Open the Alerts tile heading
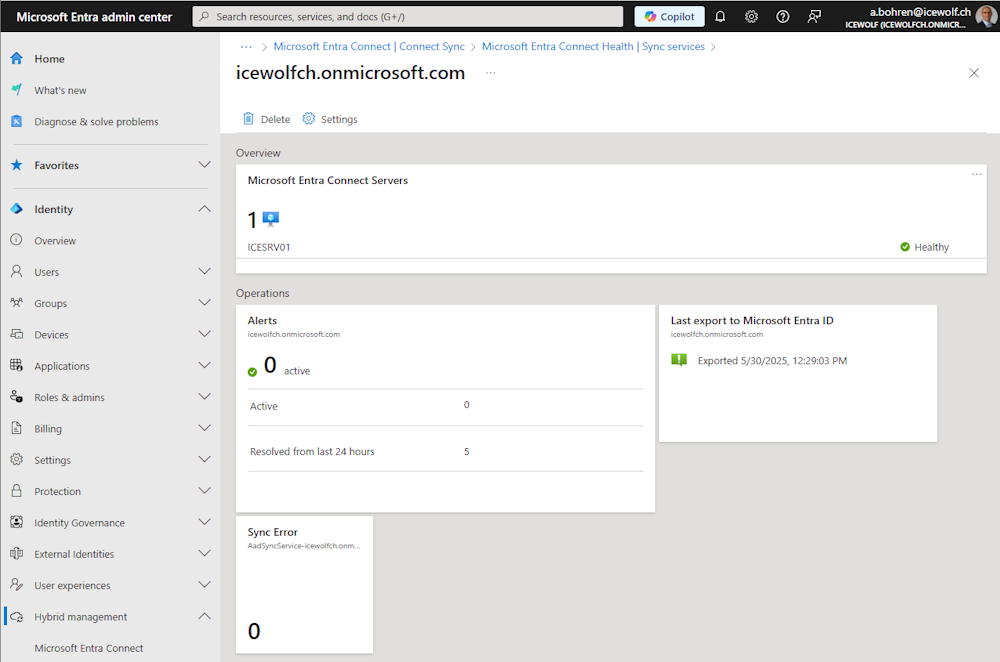The height and width of the screenshot is (662, 1000). 262,321
